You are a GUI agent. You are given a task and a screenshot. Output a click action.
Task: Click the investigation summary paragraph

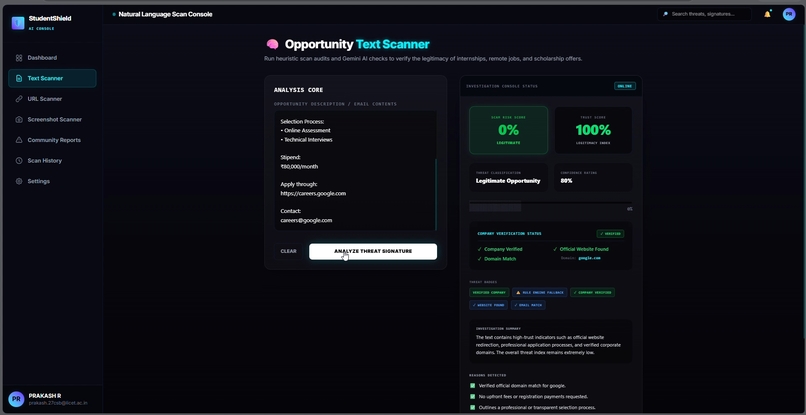click(x=548, y=345)
